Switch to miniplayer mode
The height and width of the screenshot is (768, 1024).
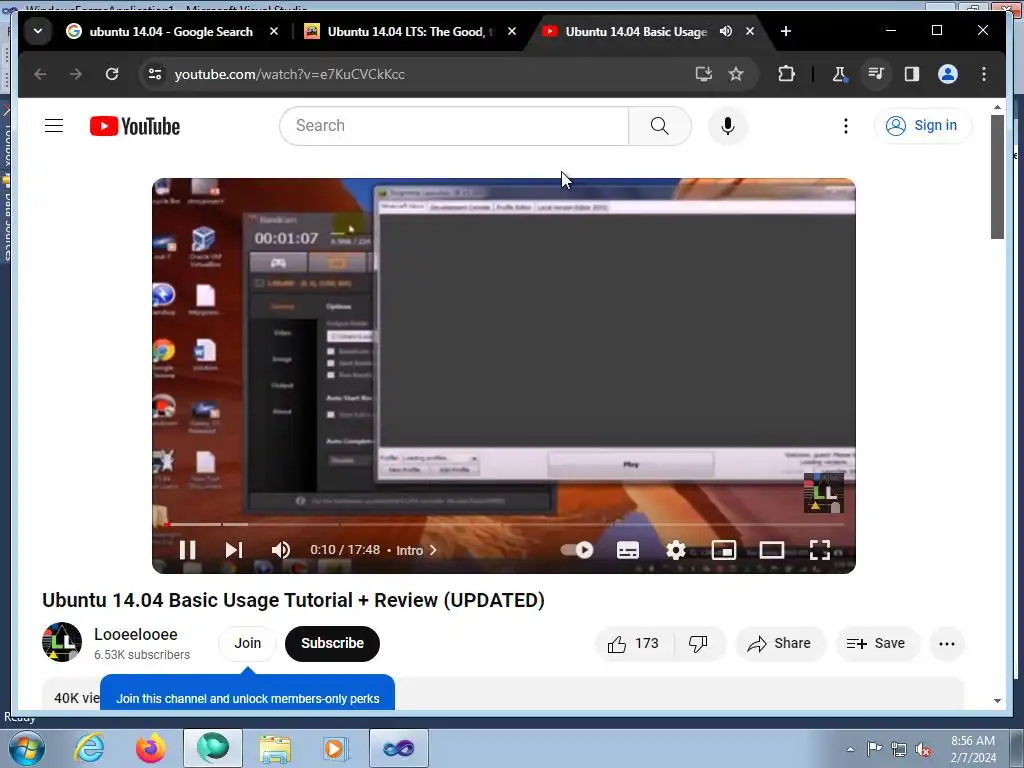pos(724,550)
